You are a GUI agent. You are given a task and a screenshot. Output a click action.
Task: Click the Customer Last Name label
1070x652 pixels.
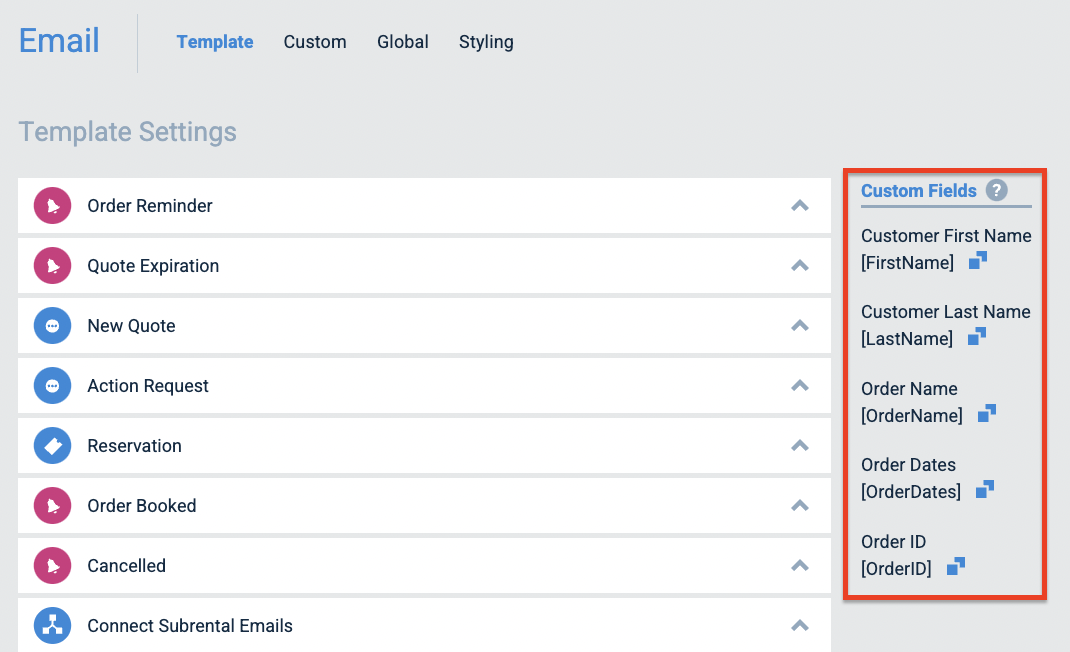coord(945,311)
